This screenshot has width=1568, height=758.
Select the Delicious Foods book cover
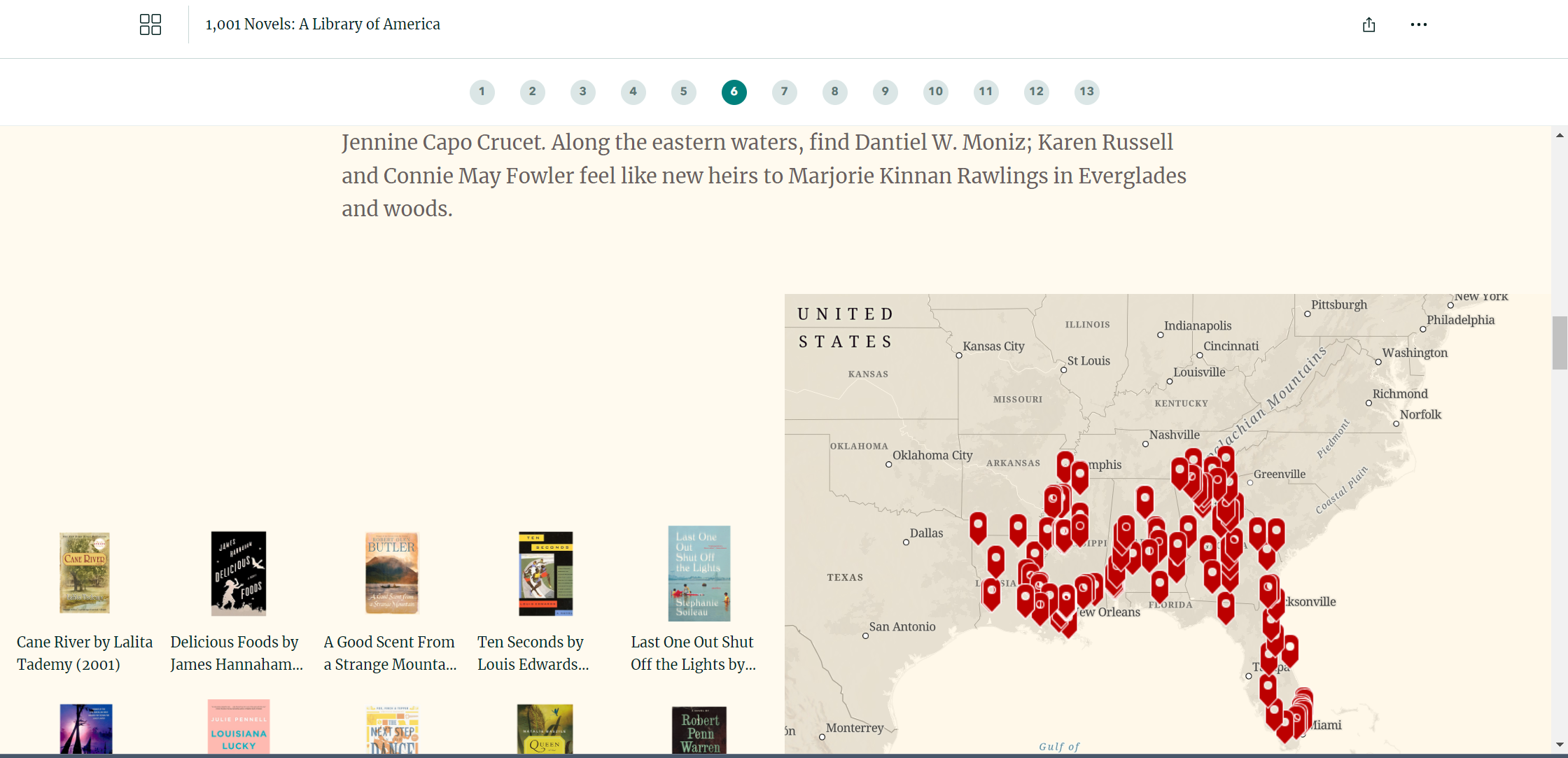[238, 573]
